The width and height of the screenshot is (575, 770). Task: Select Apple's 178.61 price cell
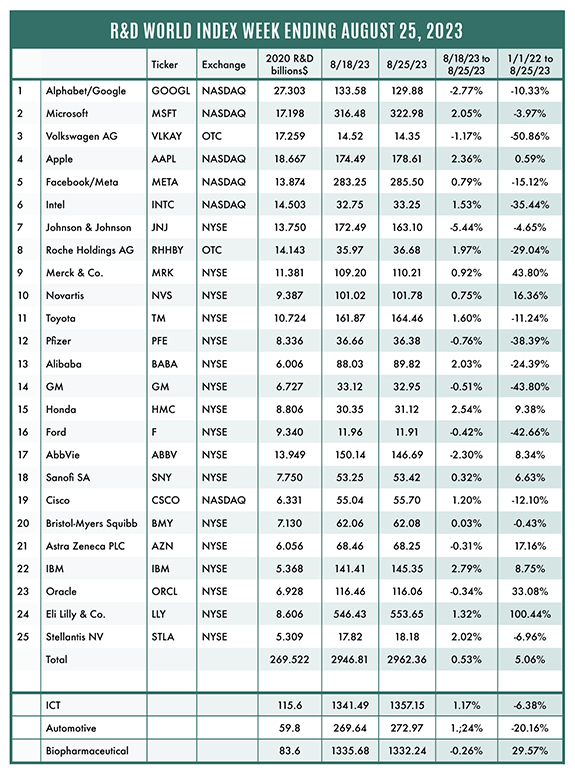[407, 159]
